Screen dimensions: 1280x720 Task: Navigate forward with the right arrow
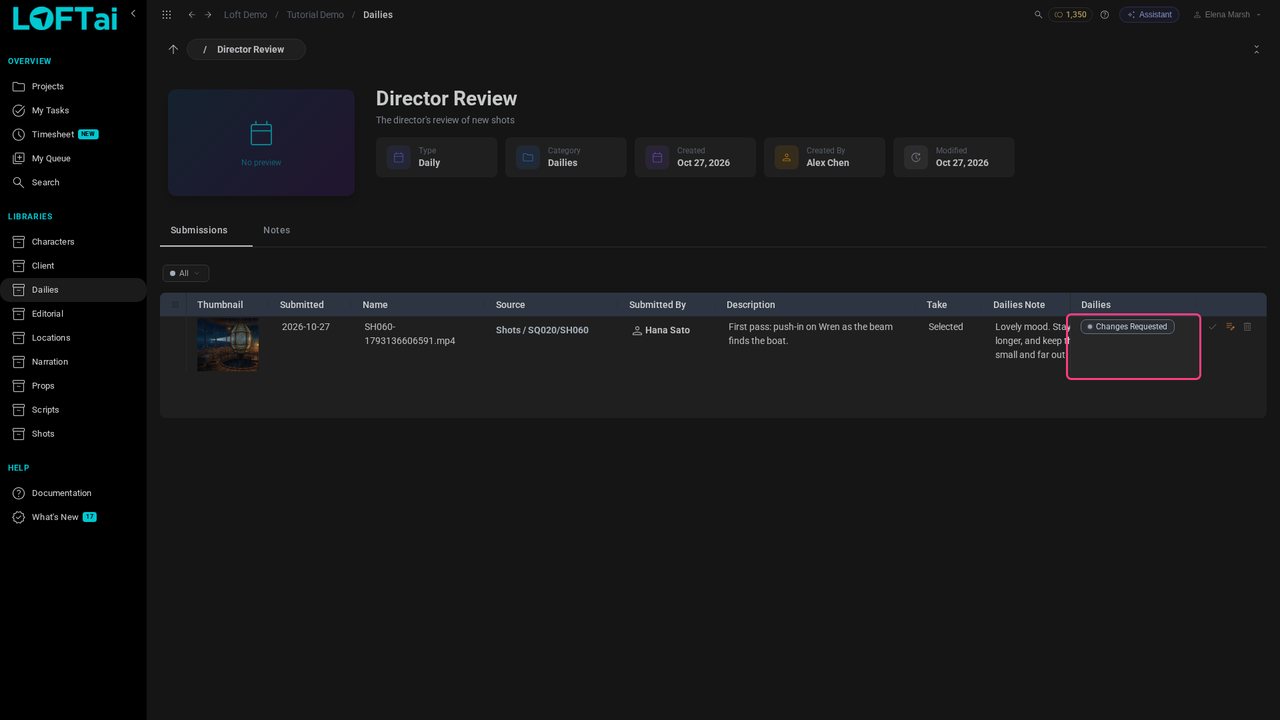(x=208, y=15)
